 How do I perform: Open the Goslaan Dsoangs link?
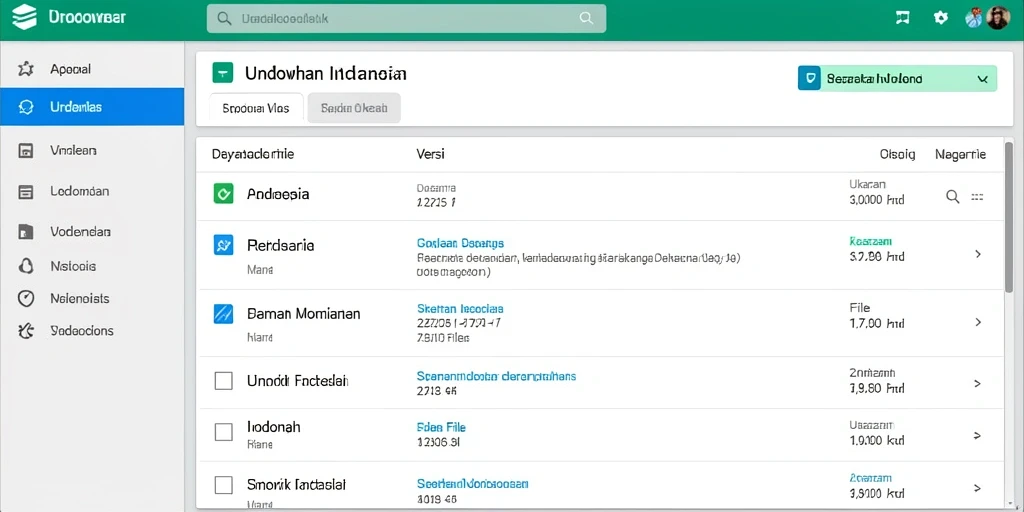[460, 243]
